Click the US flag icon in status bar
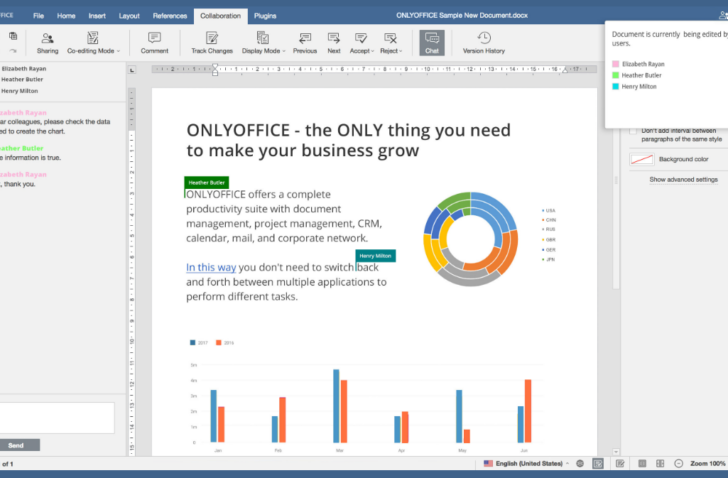 pos(488,463)
